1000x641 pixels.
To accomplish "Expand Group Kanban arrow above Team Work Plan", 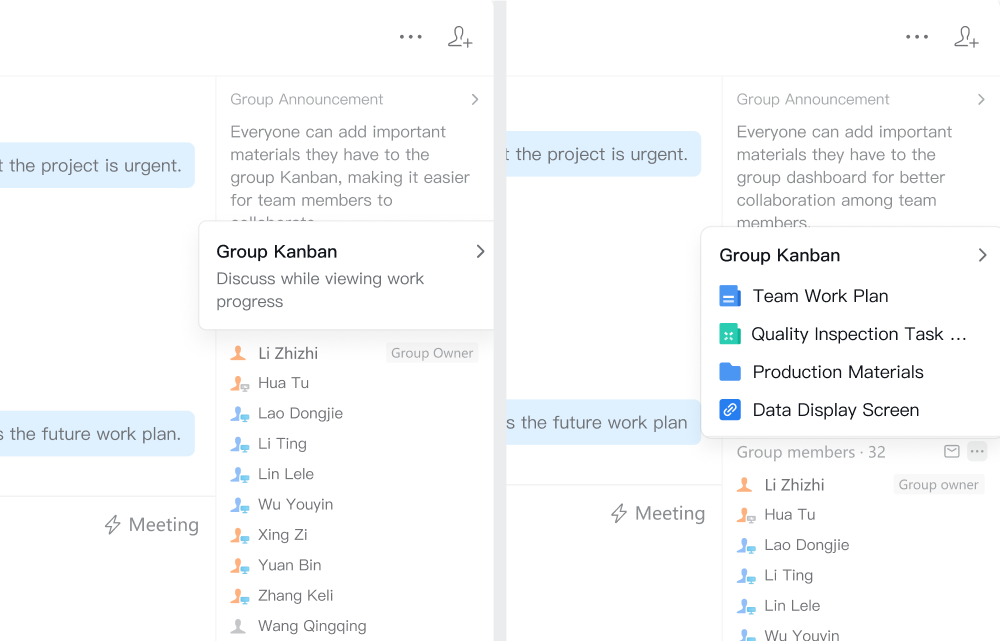I will 982,256.
